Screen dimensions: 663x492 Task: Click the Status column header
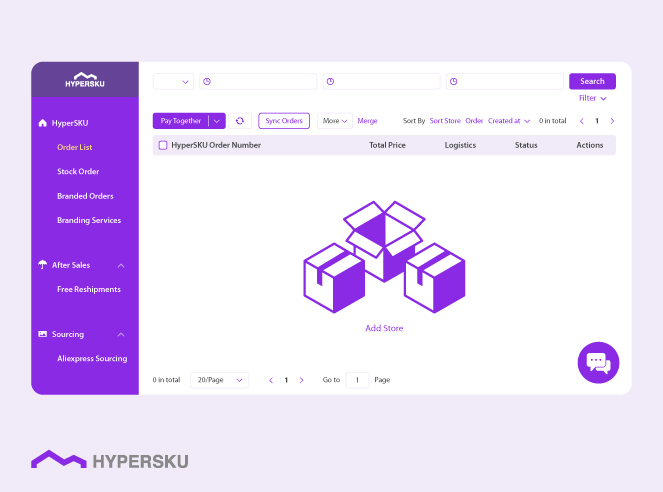click(x=526, y=145)
